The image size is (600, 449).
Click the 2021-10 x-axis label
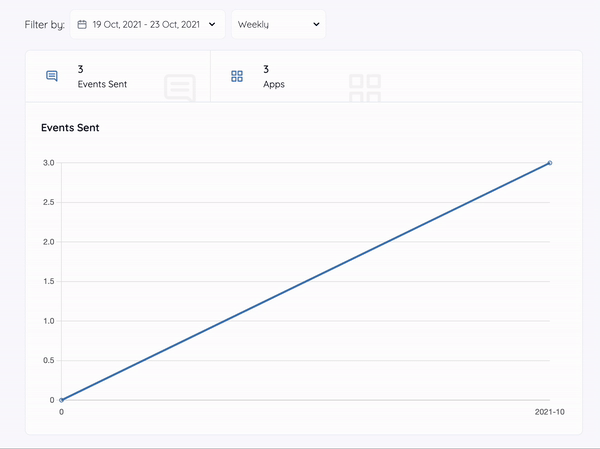point(550,412)
